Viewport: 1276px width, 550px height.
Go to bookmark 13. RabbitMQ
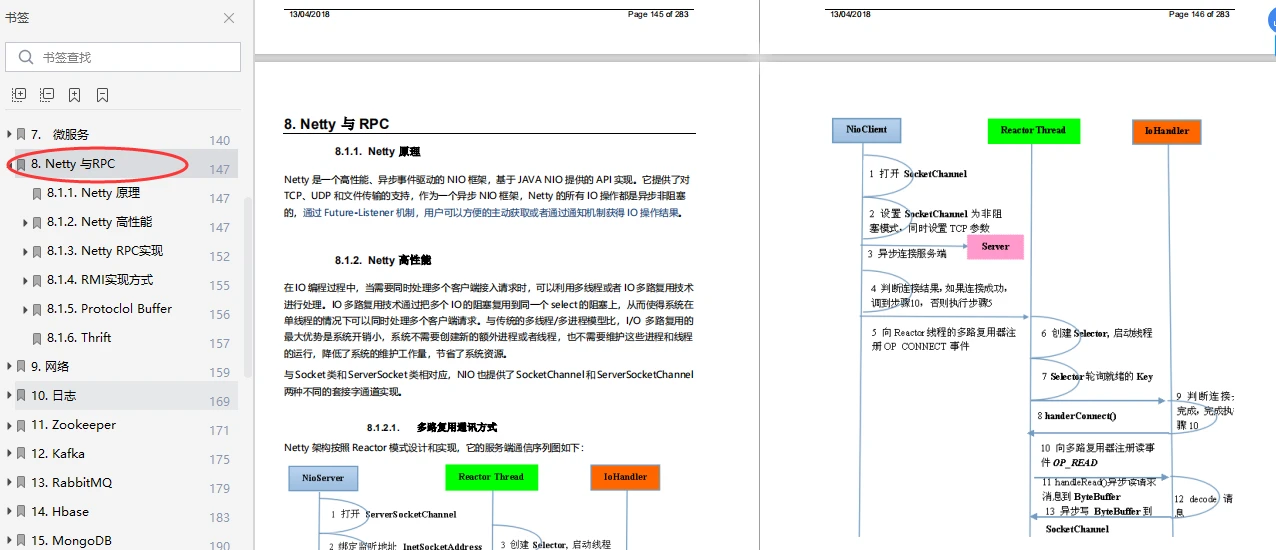click(x=71, y=483)
